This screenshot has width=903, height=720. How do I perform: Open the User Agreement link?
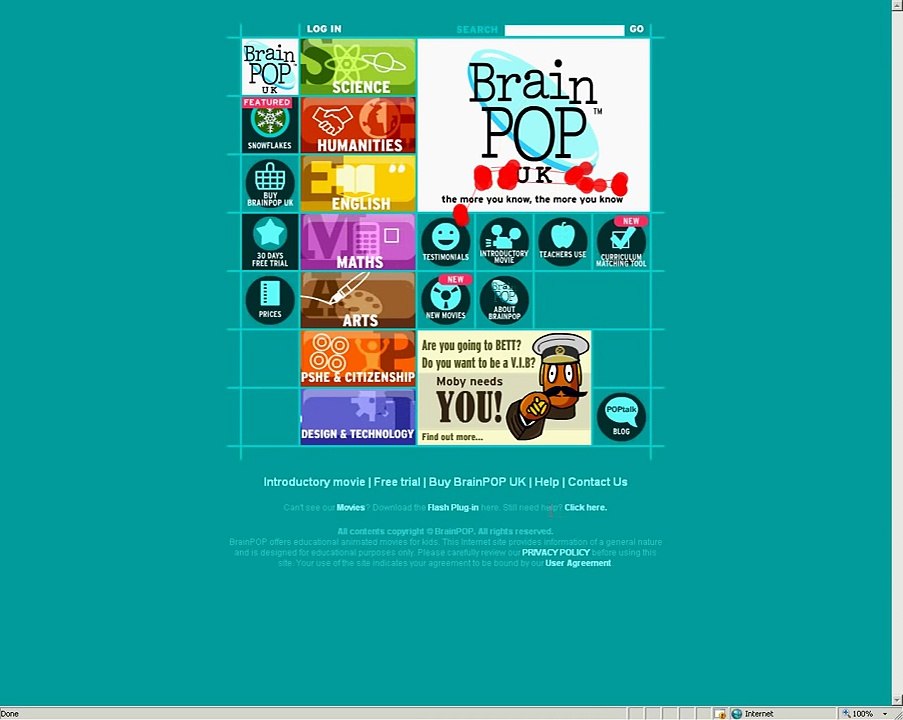(x=578, y=563)
